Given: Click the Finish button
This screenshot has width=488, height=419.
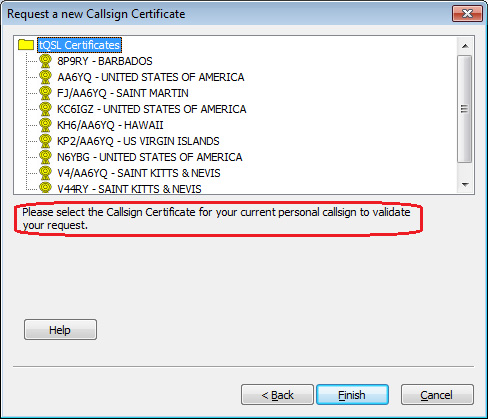Looking at the screenshot, I should coord(352,395).
